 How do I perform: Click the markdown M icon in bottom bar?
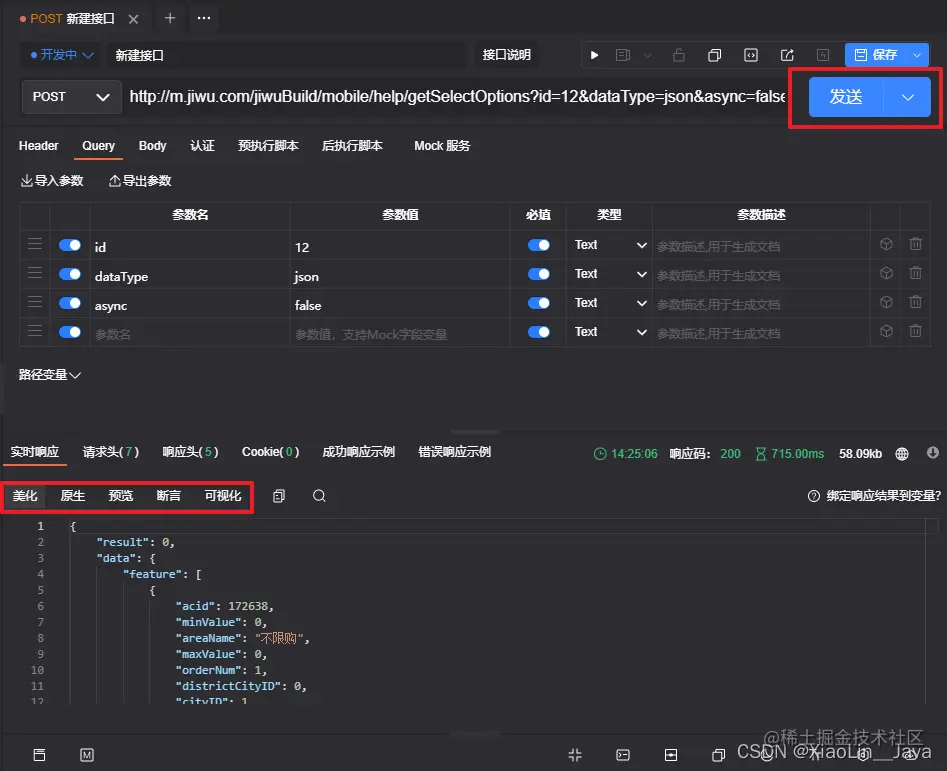[x=87, y=755]
